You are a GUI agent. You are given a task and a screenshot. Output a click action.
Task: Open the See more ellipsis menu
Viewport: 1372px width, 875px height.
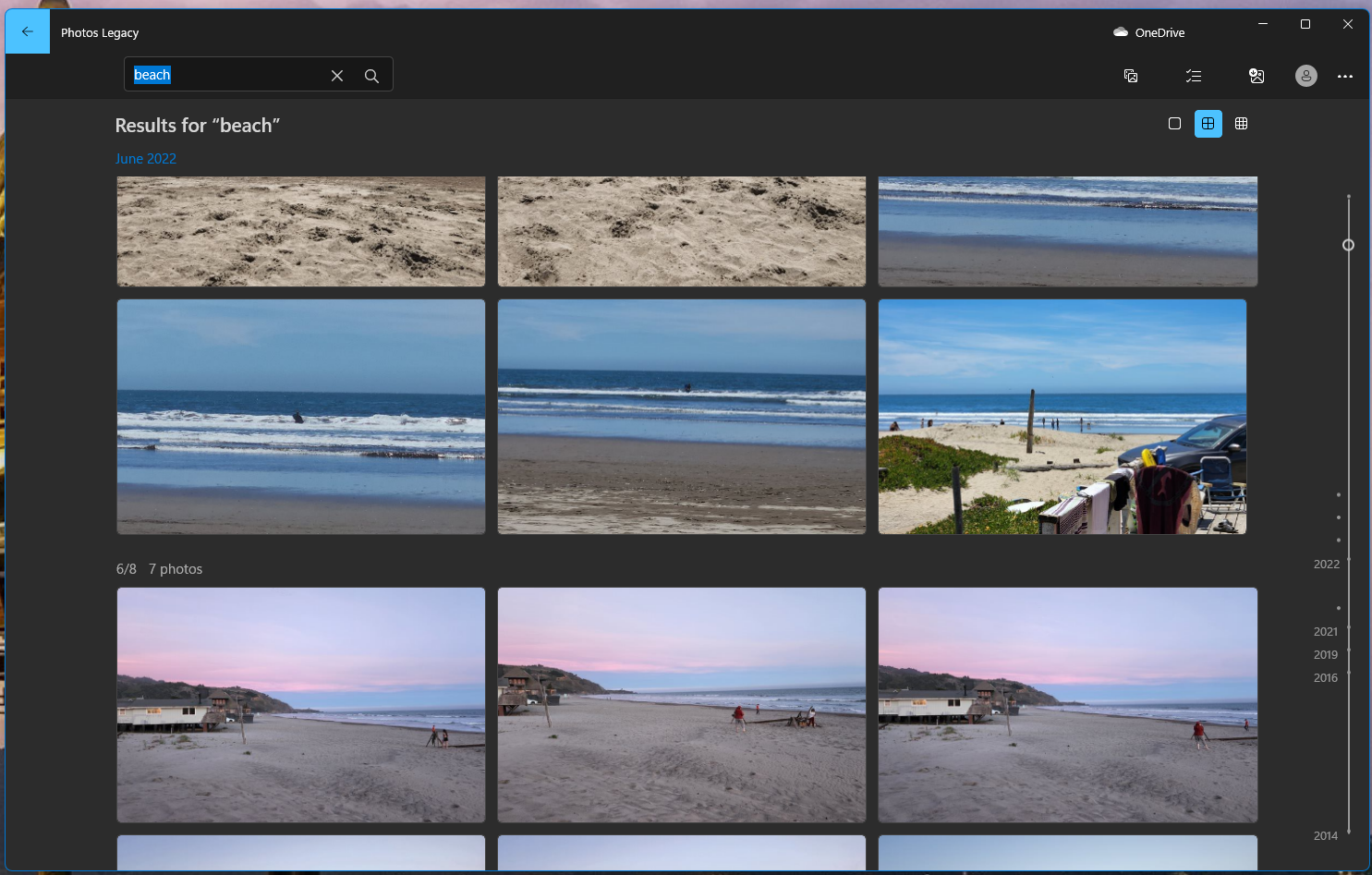[1345, 77]
